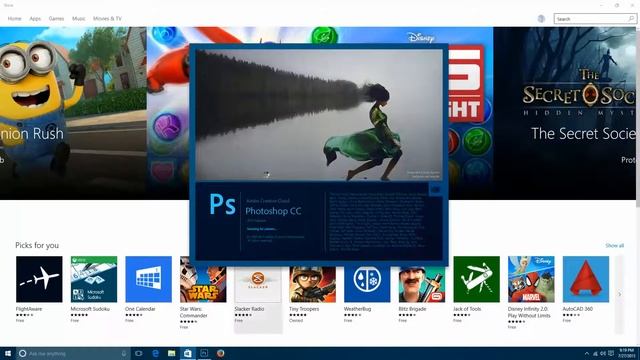Click the Blitz Brigade label text
The height and width of the screenshot is (360, 640).
pos(413,309)
